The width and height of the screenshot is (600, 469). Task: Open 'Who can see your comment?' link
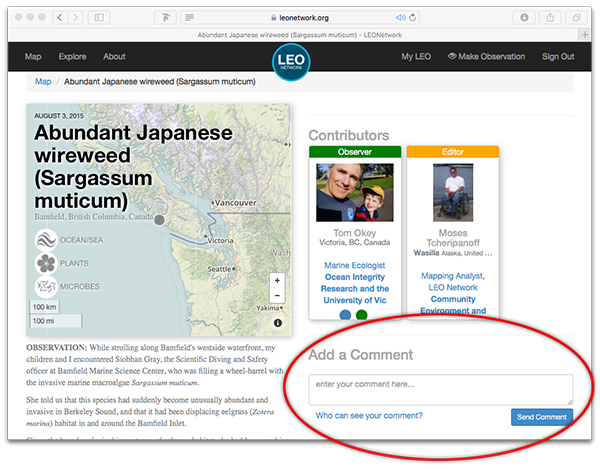point(368,416)
